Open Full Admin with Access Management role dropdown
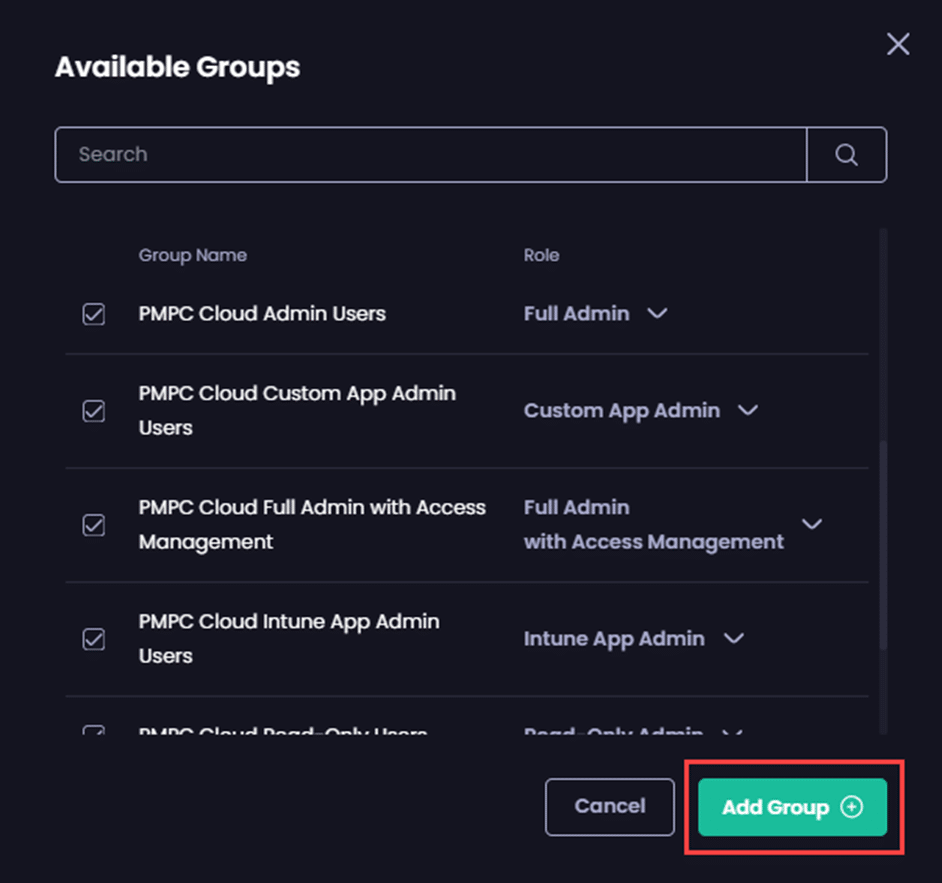Screen dimensions: 942x883 [x=812, y=525]
